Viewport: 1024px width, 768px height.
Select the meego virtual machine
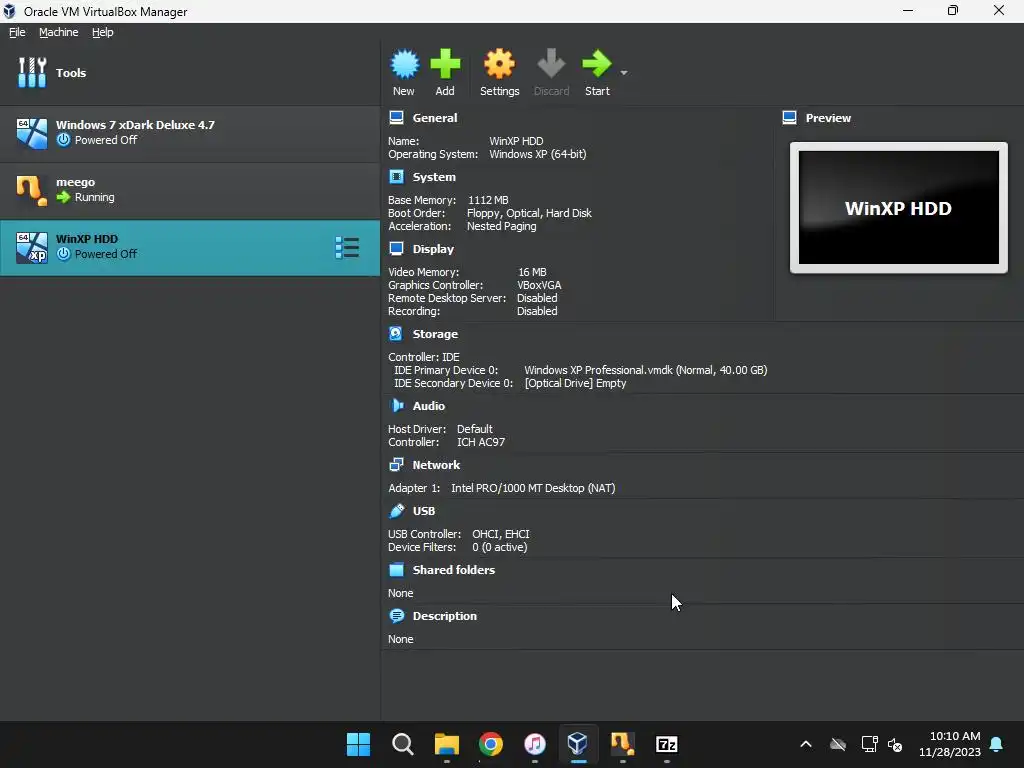190,190
